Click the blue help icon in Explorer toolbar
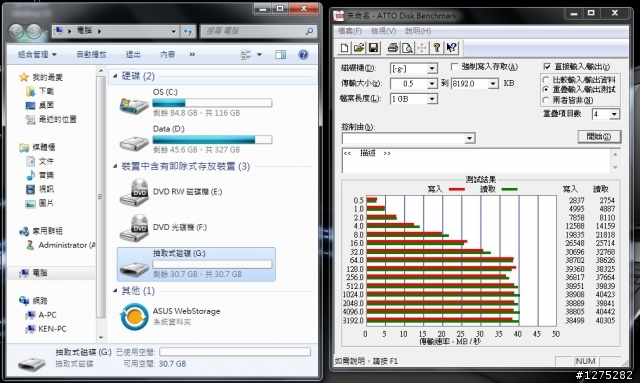This screenshot has width=640, height=383. pos(303,54)
